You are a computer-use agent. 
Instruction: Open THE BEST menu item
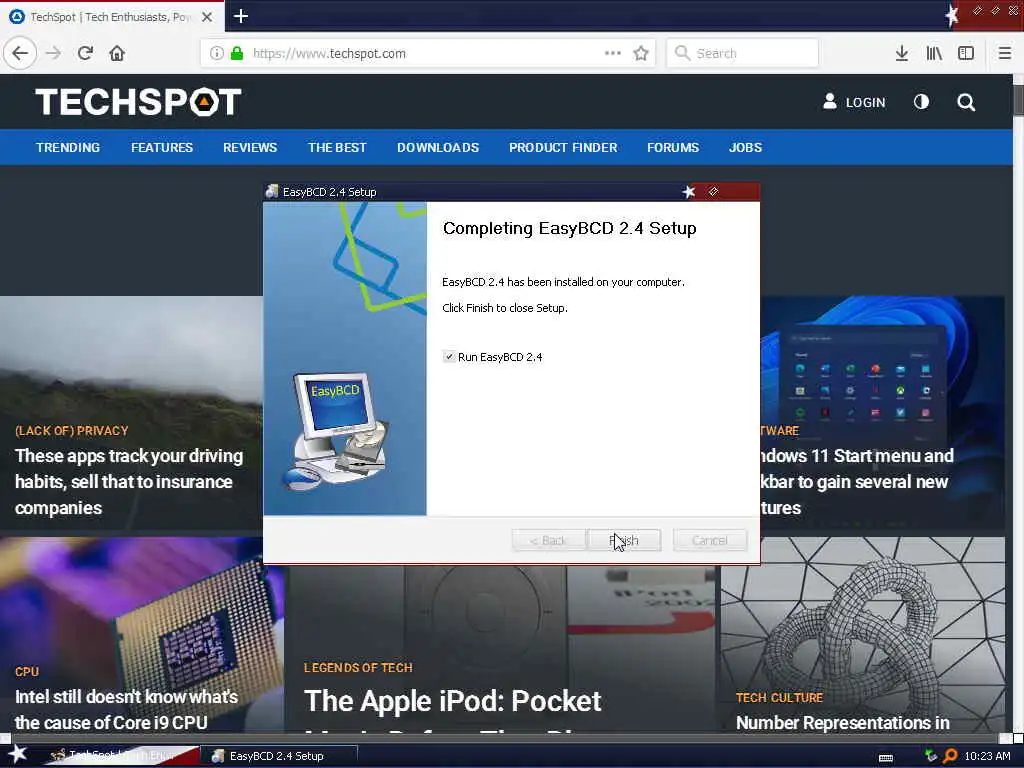click(x=337, y=148)
